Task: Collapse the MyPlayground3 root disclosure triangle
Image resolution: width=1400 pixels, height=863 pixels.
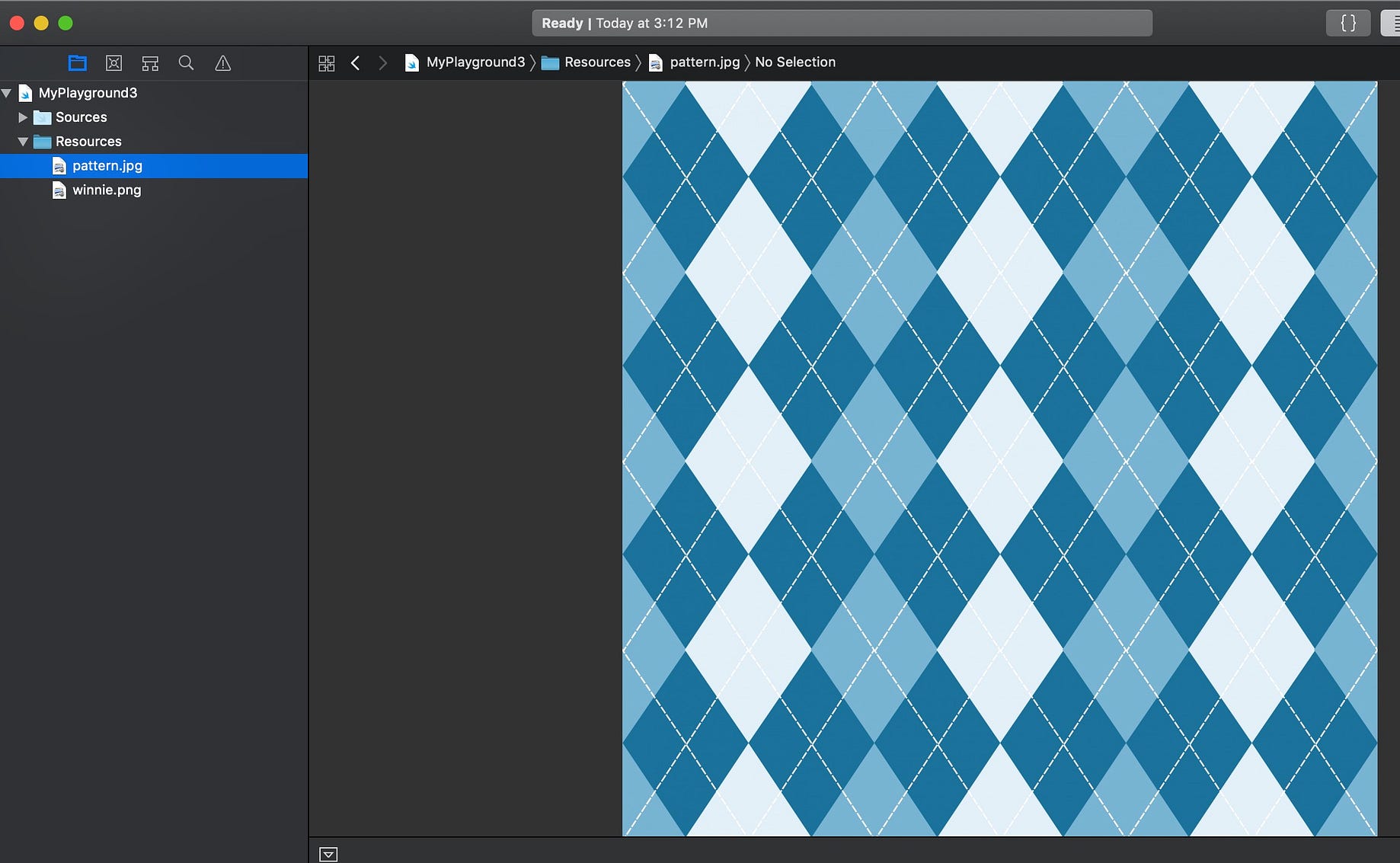Action: tap(7, 93)
